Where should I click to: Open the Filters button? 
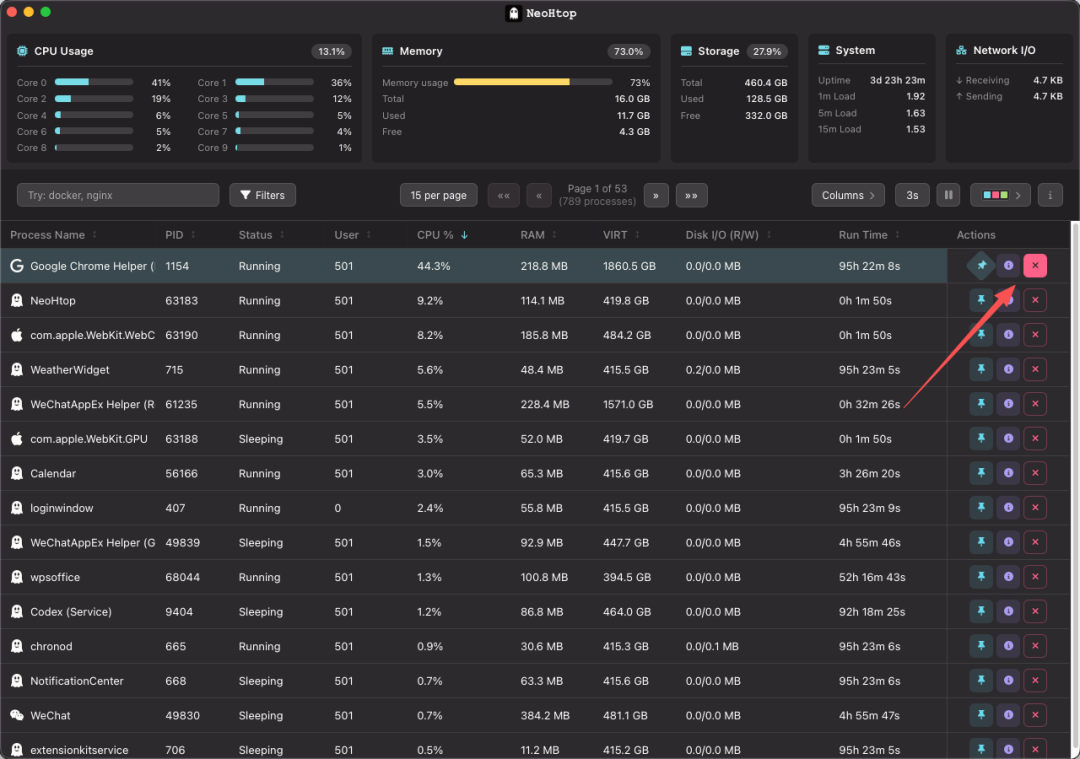262,196
